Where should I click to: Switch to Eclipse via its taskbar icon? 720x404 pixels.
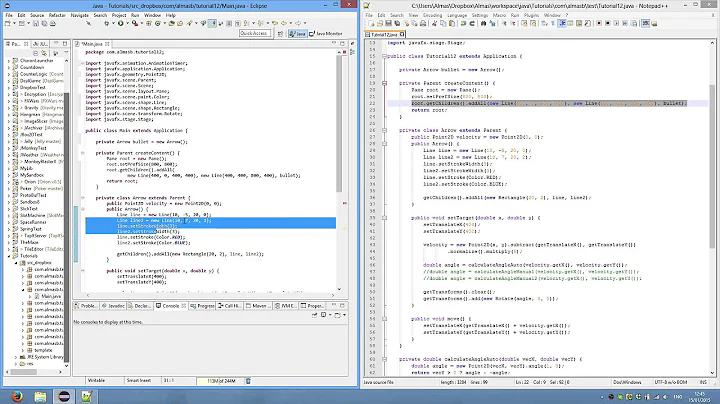coord(64,396)
